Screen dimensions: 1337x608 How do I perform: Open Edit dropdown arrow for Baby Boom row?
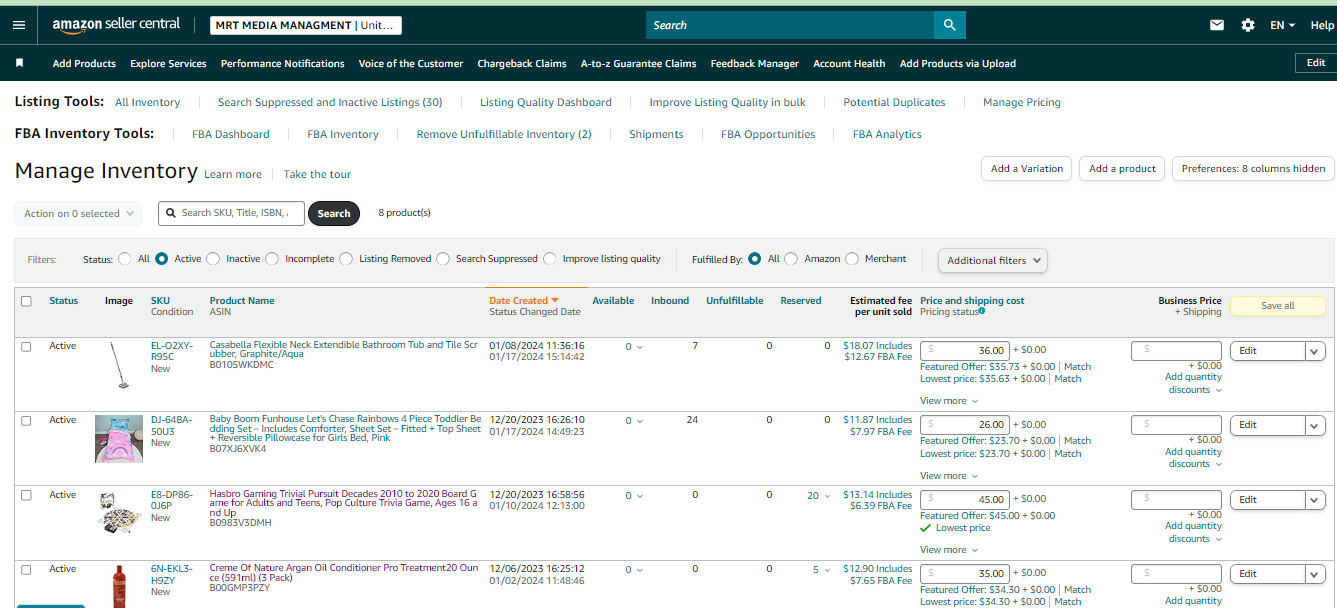coord(1315,425)
